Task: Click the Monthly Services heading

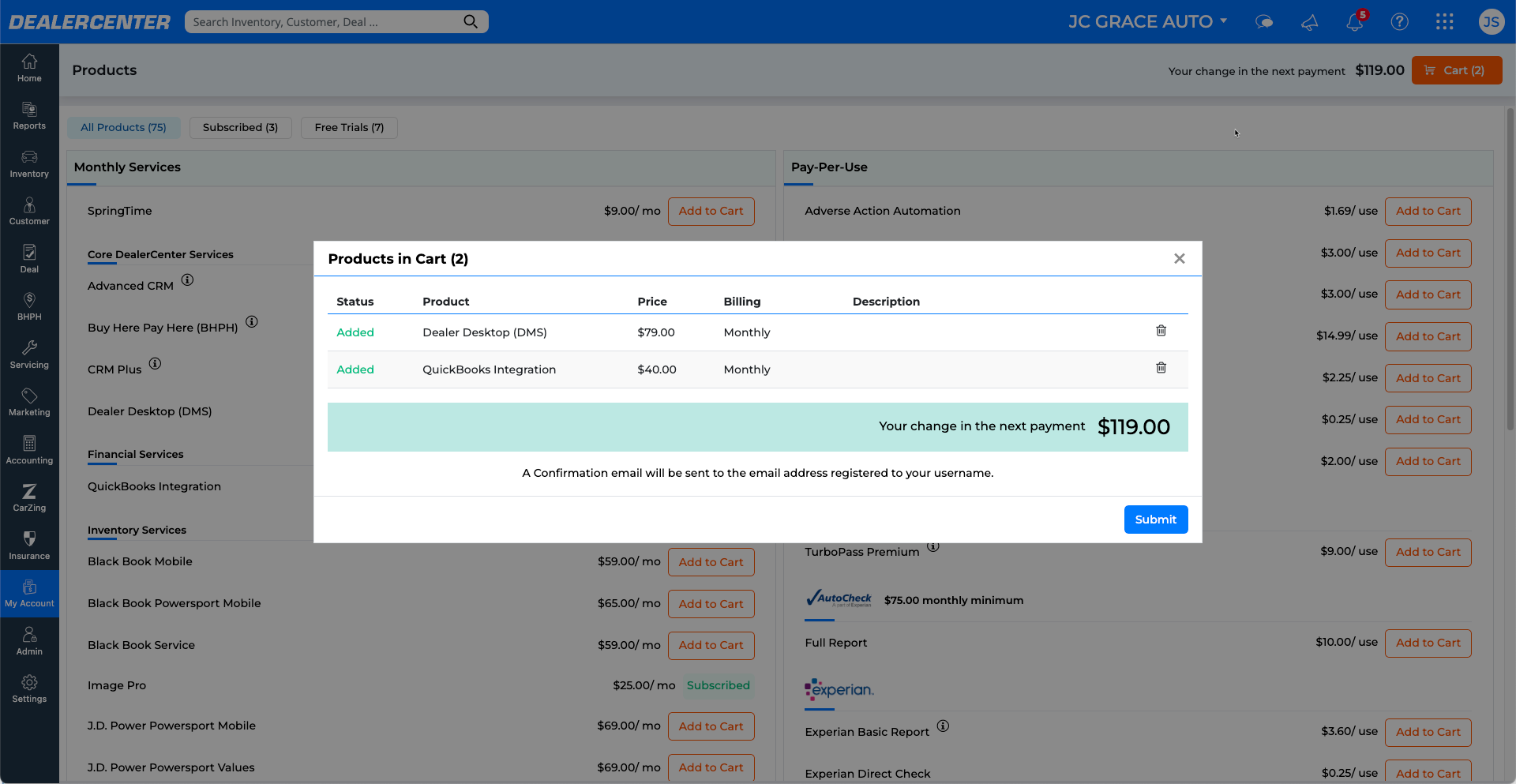Action: click(127, 167)
